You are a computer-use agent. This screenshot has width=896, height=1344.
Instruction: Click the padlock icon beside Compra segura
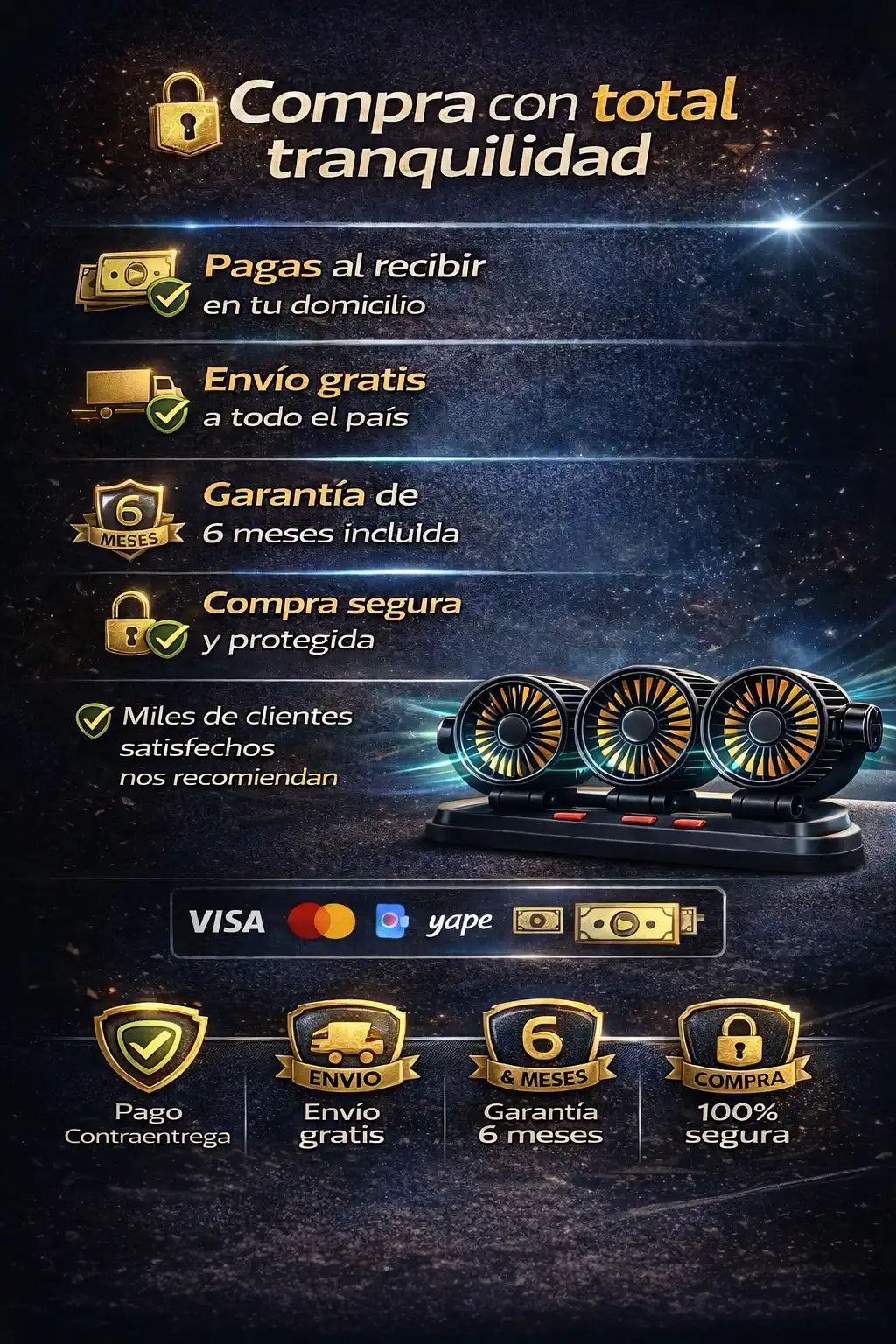[x=145, y=626]
